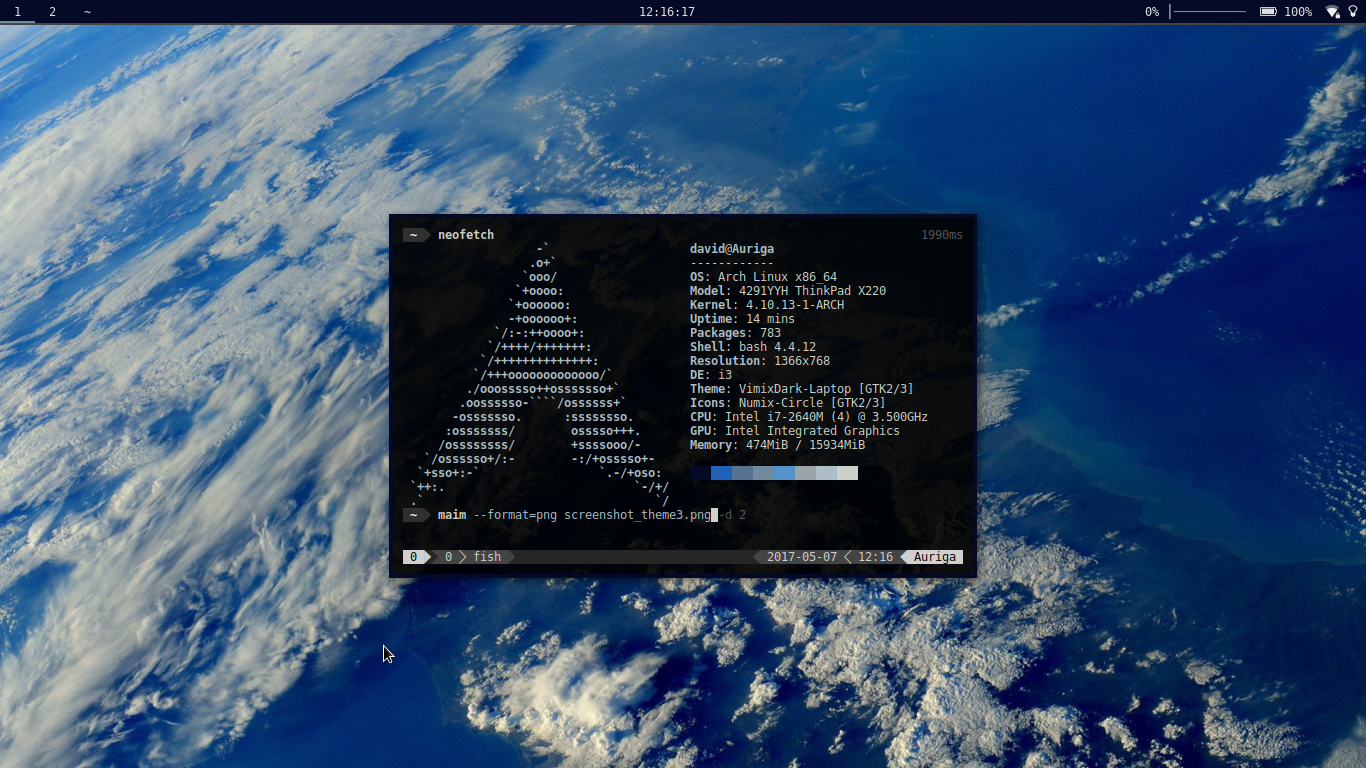The width and height of the screenshot is (1366, 768).
Task: Select the Memory: 474MiB / 15934MiB line
Action: coord(777,445)
